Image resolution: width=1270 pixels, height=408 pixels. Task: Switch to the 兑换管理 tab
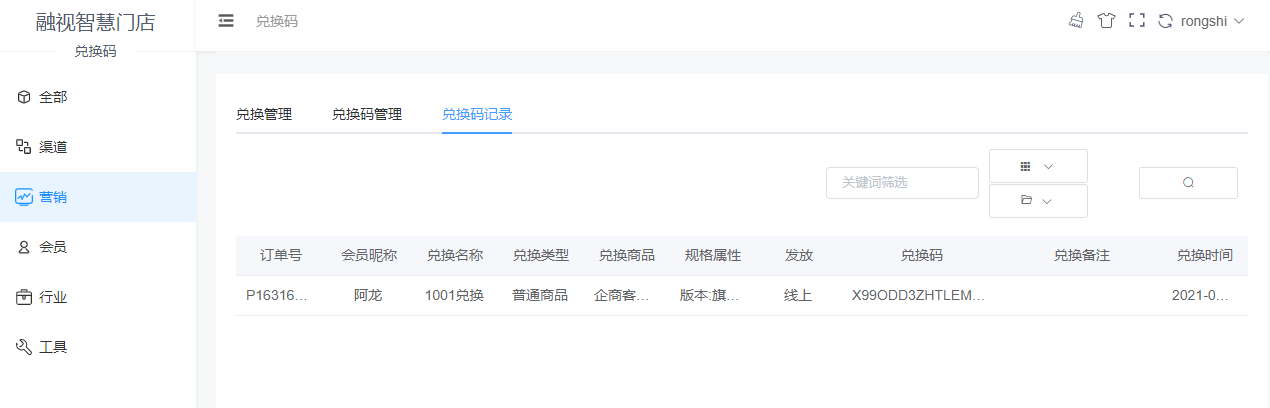pos(264,114)
